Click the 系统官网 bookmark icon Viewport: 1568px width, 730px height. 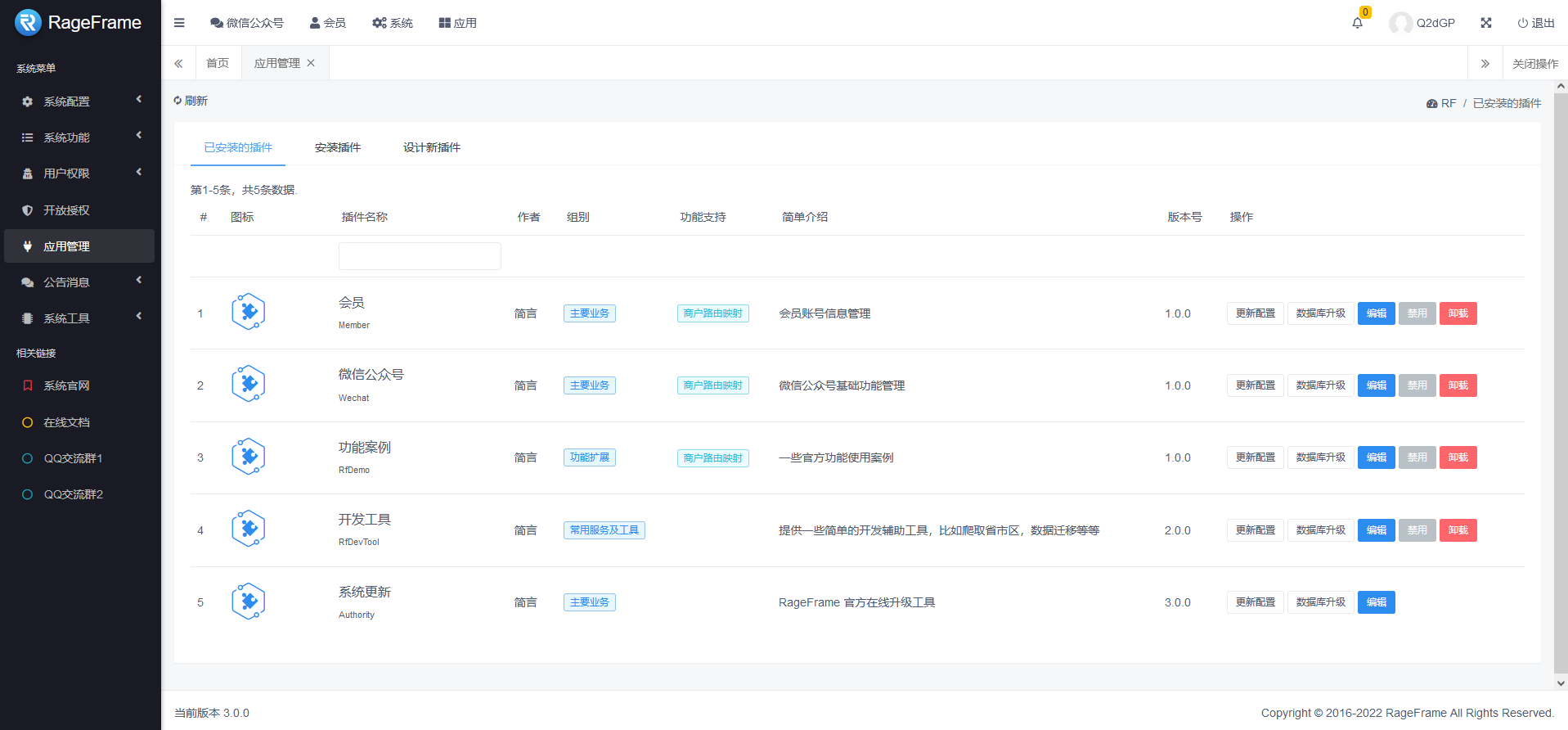pos(28,385)
